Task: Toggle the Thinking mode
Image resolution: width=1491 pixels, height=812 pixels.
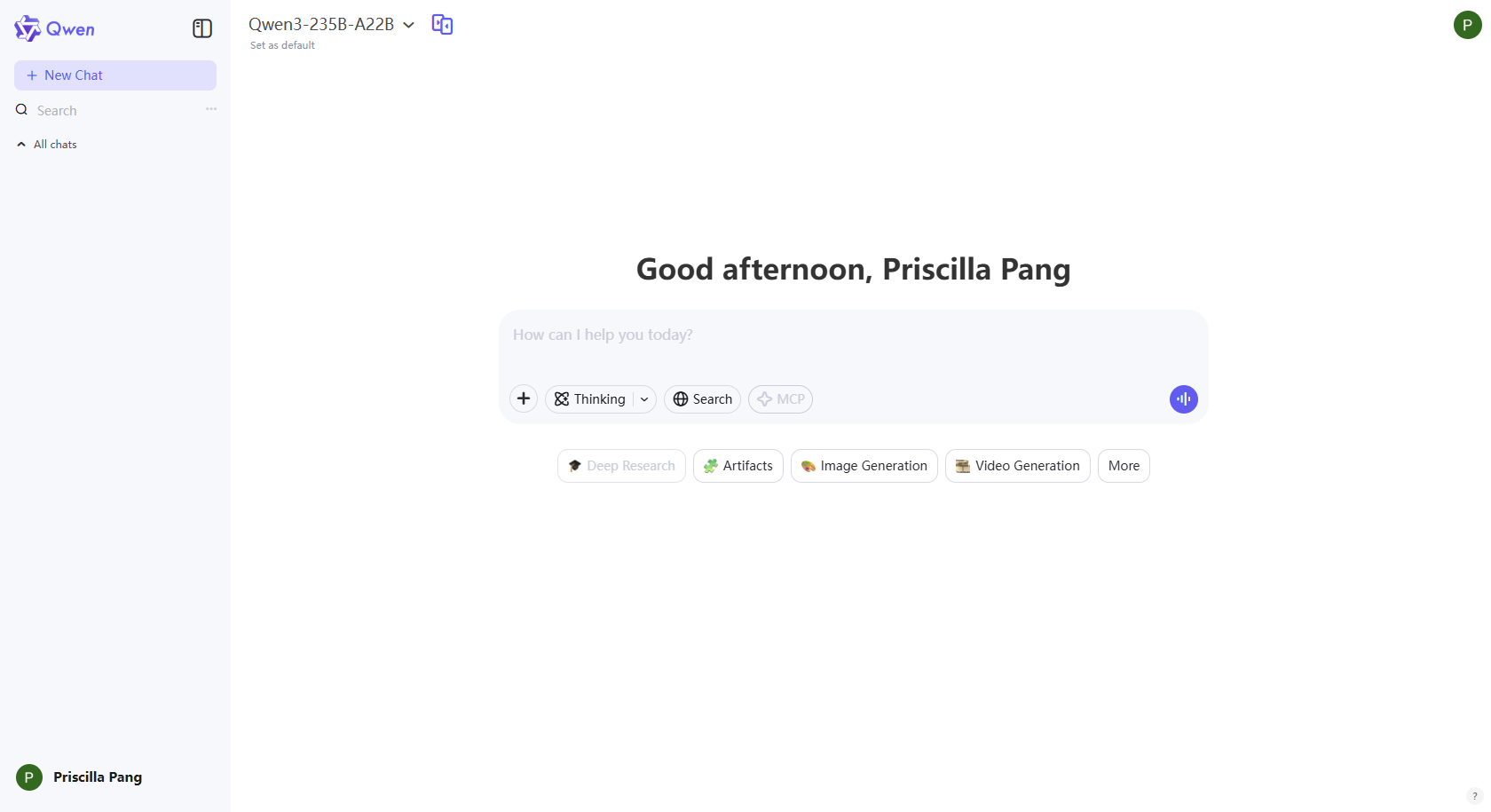Action: click(x=590, y=399)
